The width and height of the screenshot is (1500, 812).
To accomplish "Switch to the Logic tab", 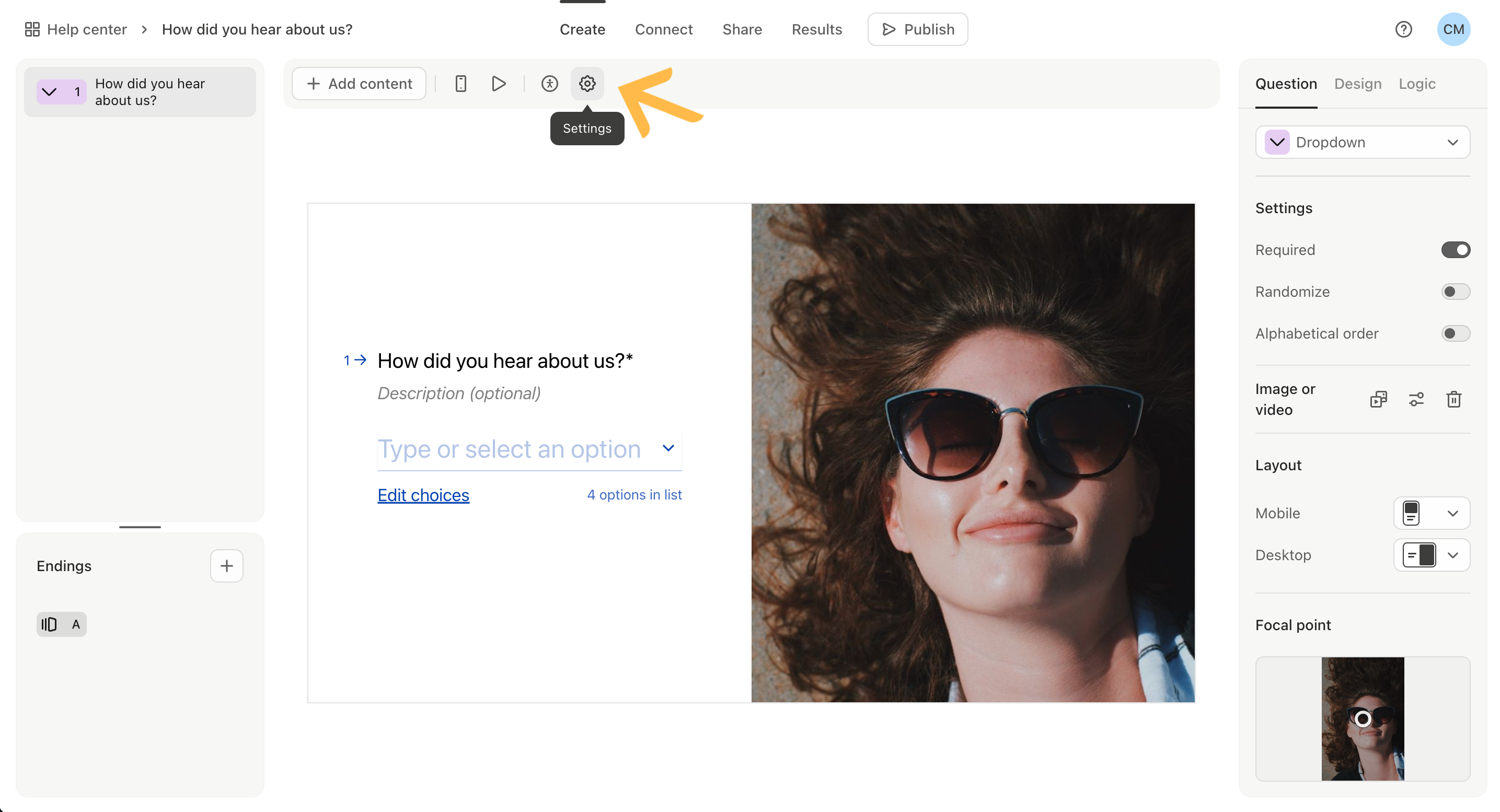I will 1417,84.
